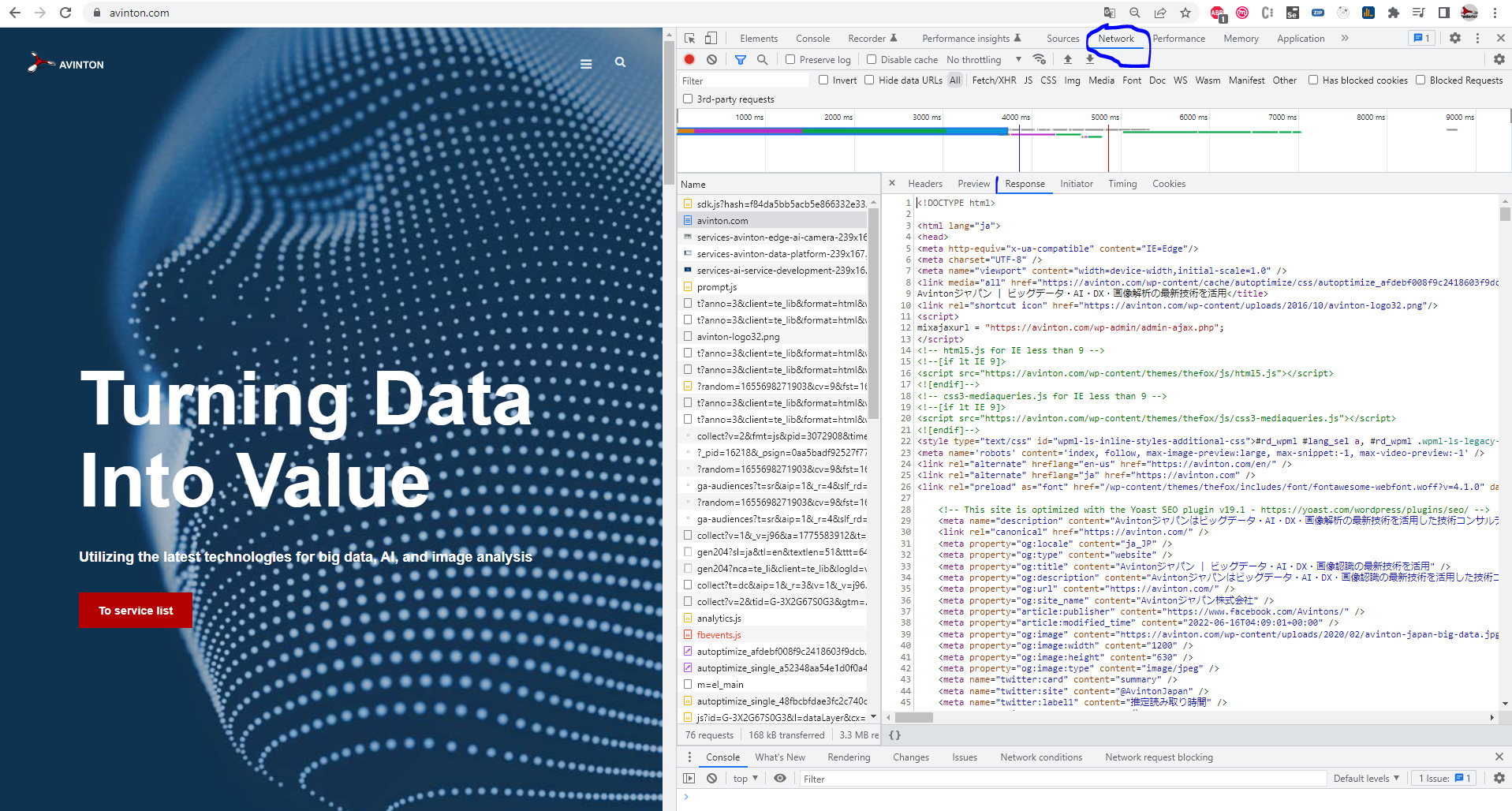Click the search icon on Avinton site
The height and width of the screenshot is (811, 1512).
[x=620, y=62]
